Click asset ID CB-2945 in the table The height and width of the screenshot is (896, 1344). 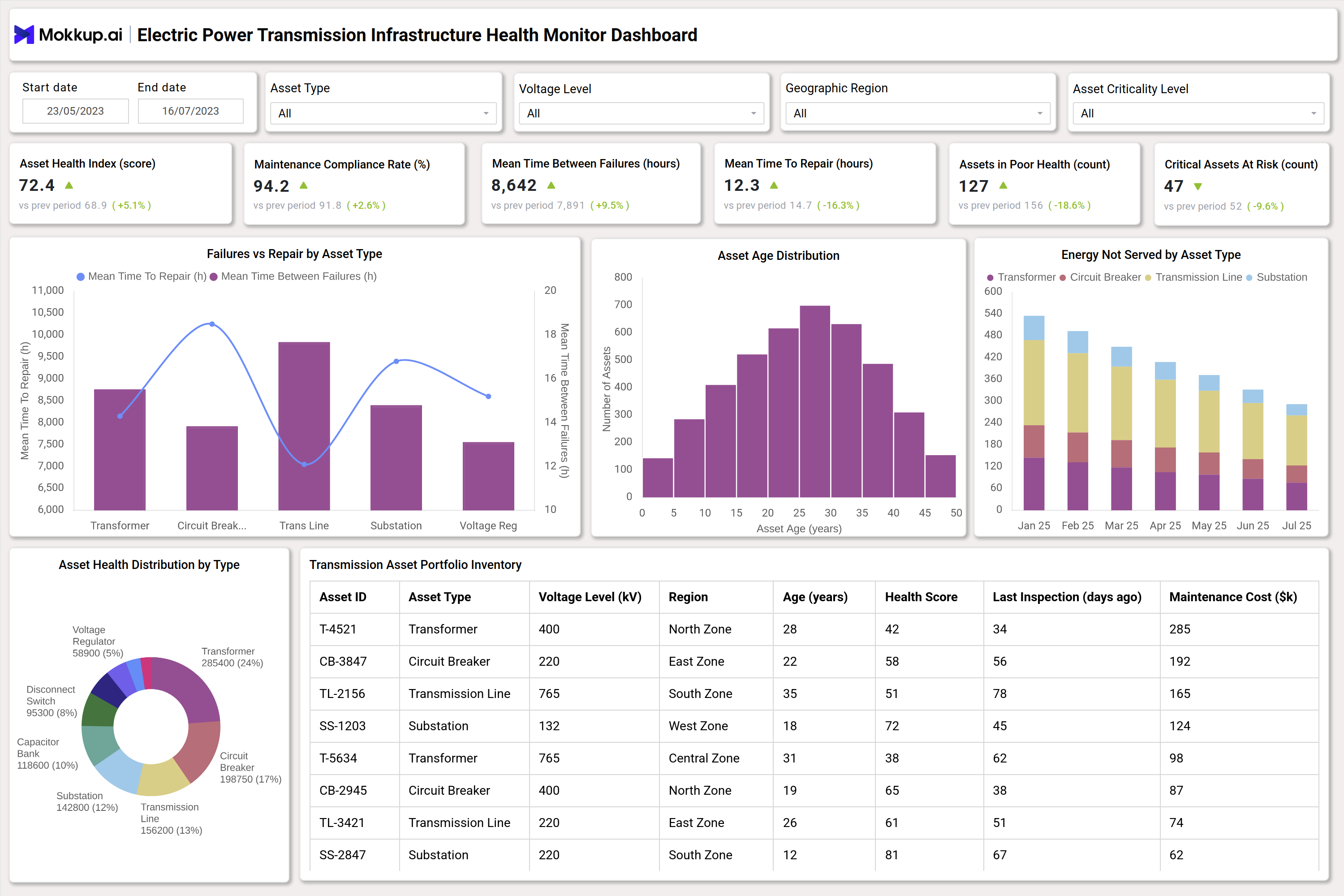click(x=343, y=791)
